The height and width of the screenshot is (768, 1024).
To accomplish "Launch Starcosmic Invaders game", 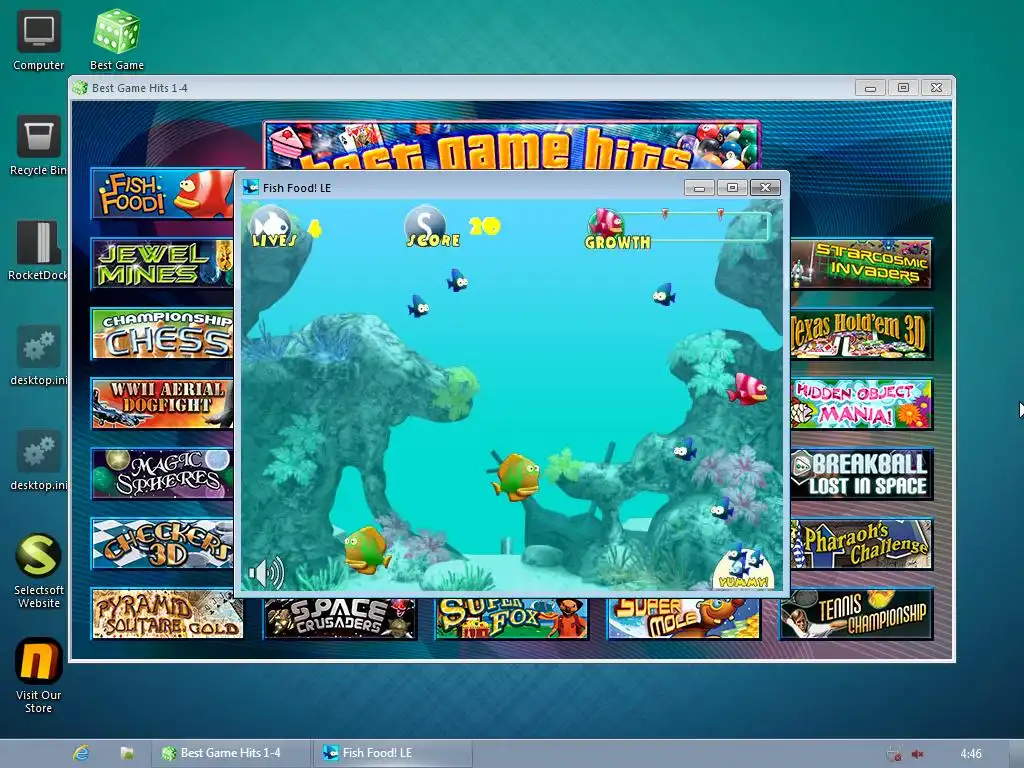I will pyautogui.click(x=861, y=264).
